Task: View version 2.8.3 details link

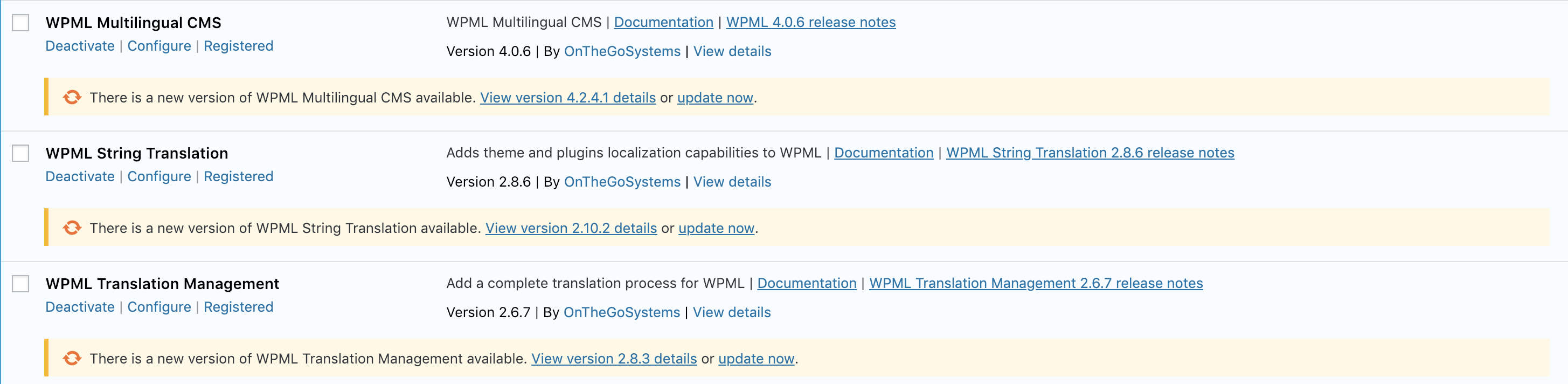Action: [x=614, y=359]
